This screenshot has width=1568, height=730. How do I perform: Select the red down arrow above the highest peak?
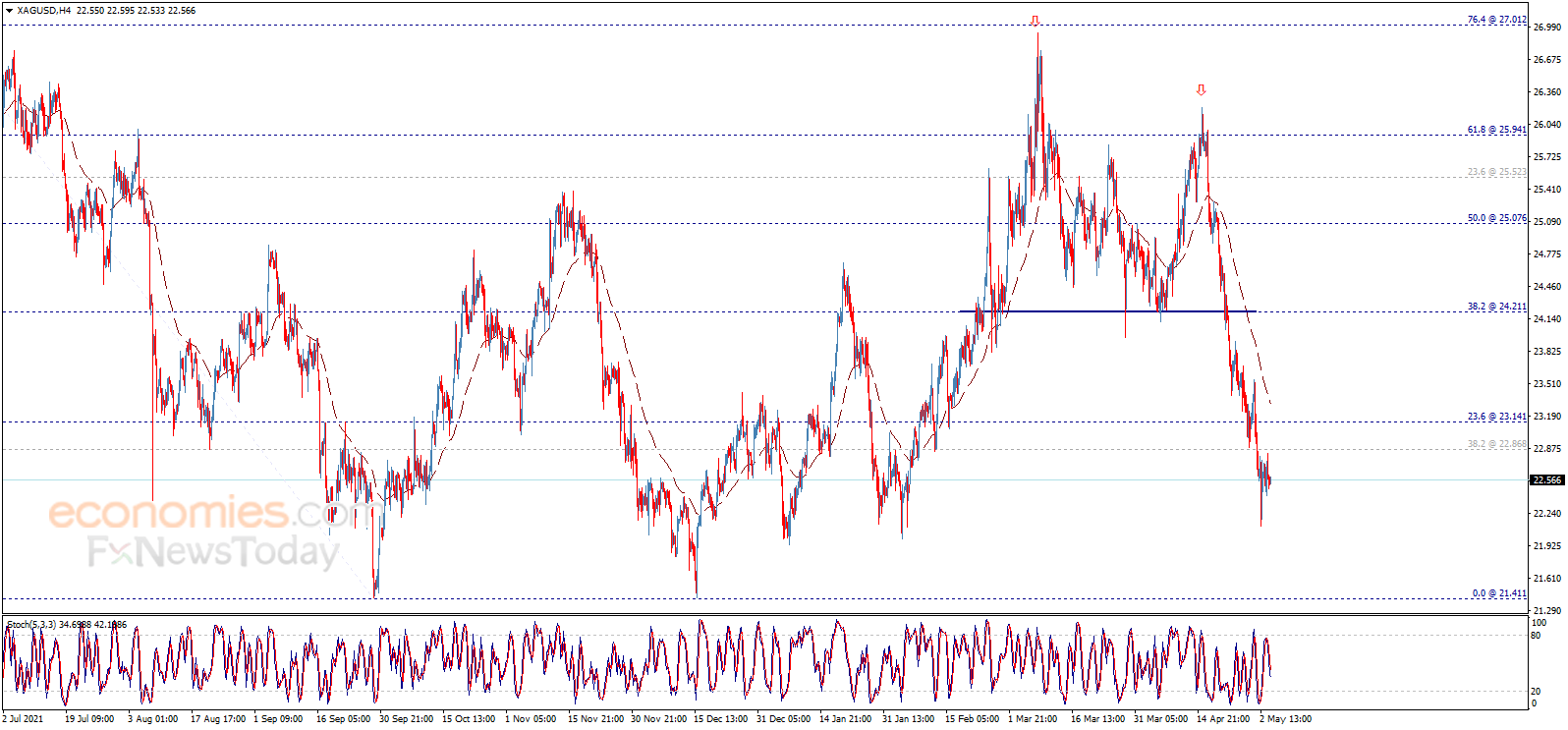click(x=1035, y=21)
